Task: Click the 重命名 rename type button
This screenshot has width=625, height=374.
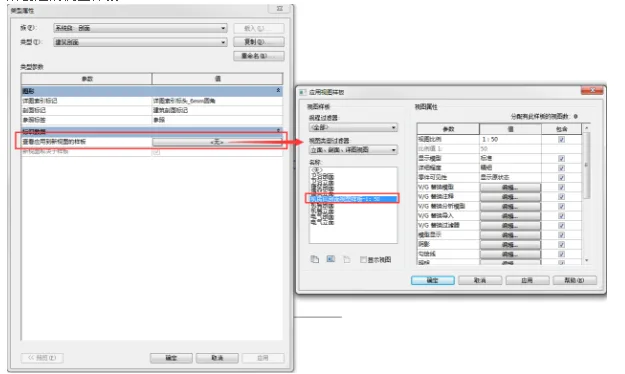Action: [x=259, y=56]
